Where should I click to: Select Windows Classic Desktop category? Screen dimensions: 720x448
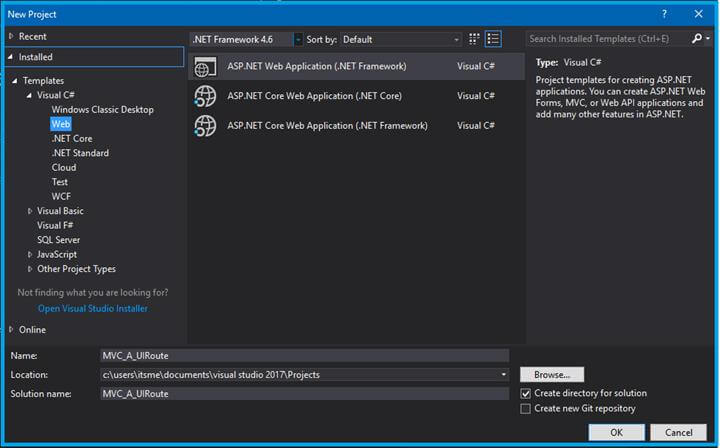tap(102, 109)
